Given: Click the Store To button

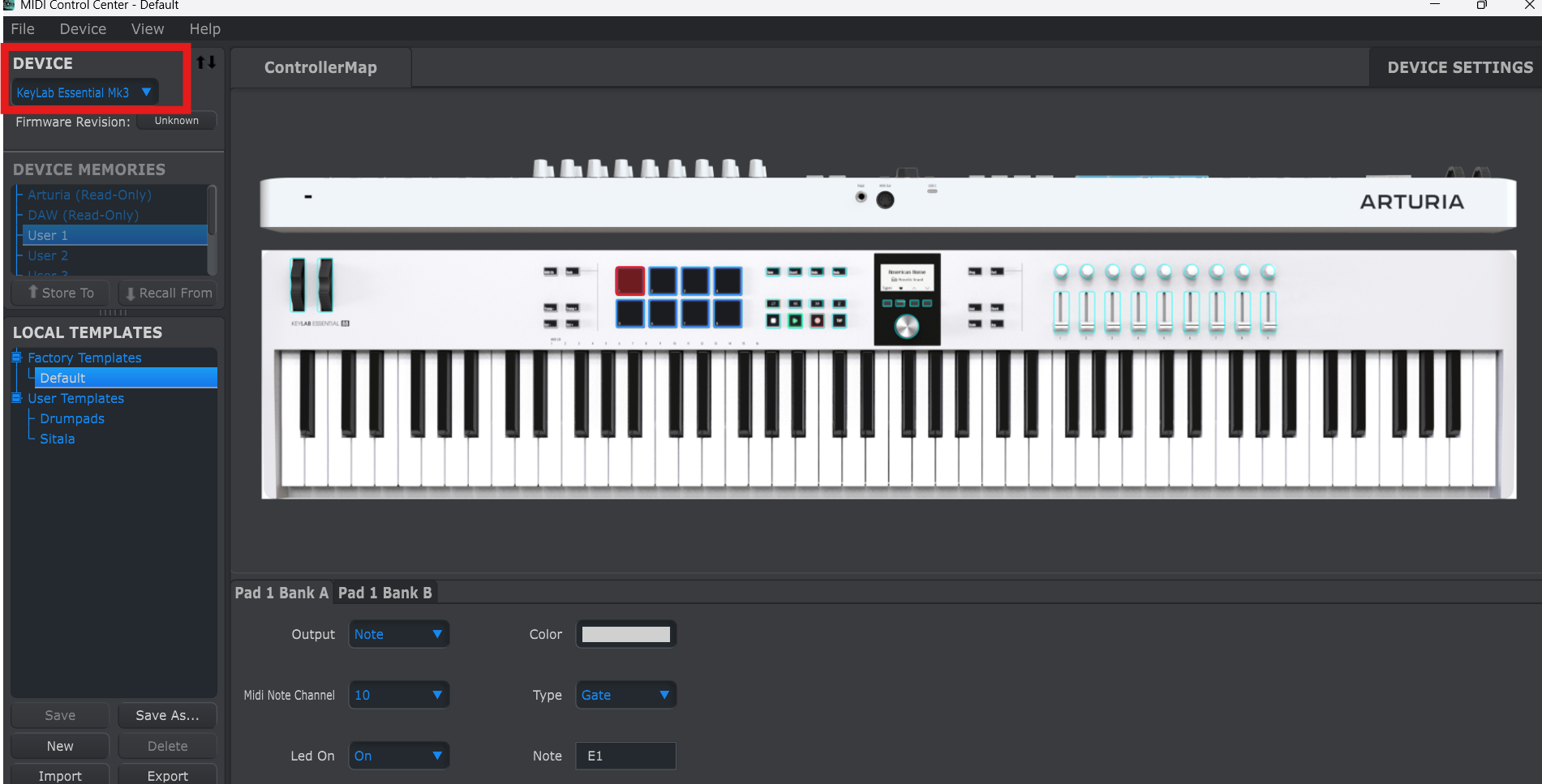Looking at the screenshot, I should point(61,293).
